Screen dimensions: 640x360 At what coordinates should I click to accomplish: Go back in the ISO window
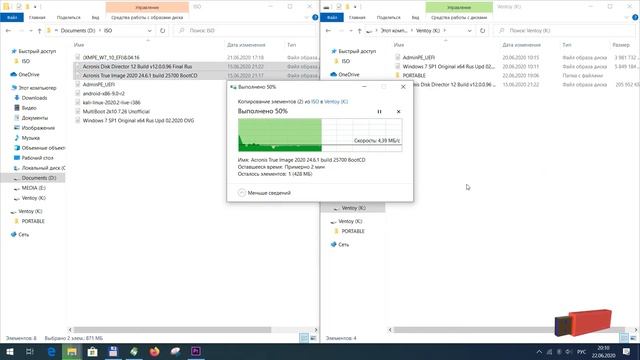(8, 31)
